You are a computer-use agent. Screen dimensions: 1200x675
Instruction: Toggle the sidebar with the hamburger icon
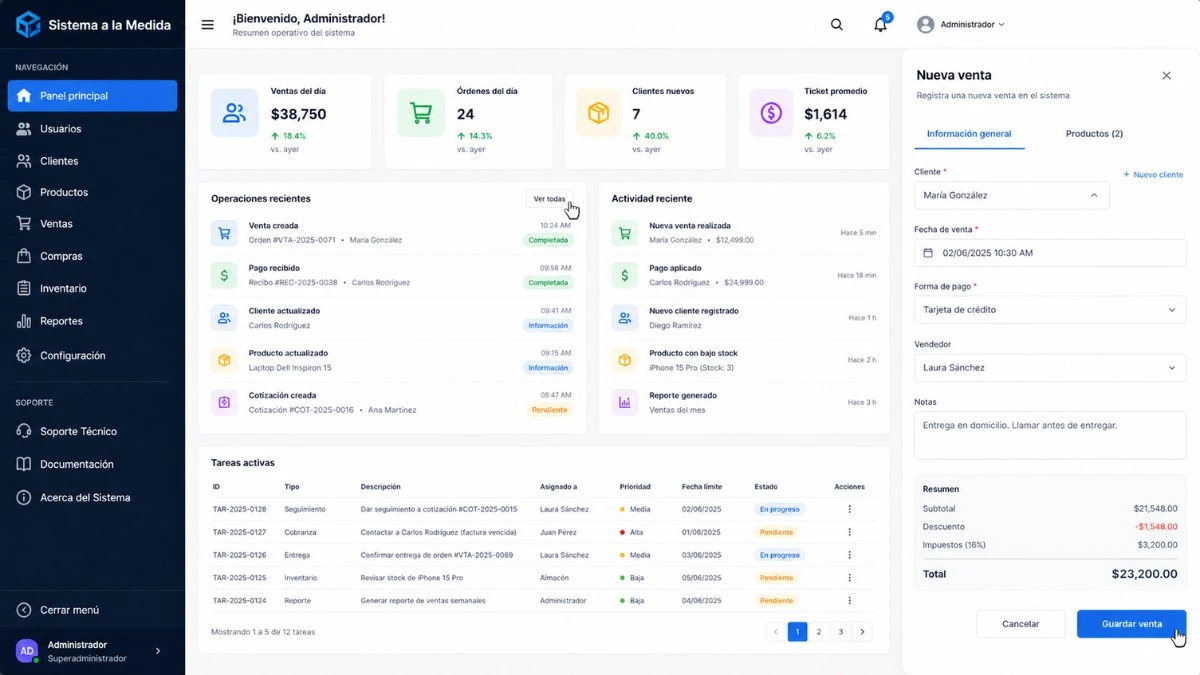207,23
